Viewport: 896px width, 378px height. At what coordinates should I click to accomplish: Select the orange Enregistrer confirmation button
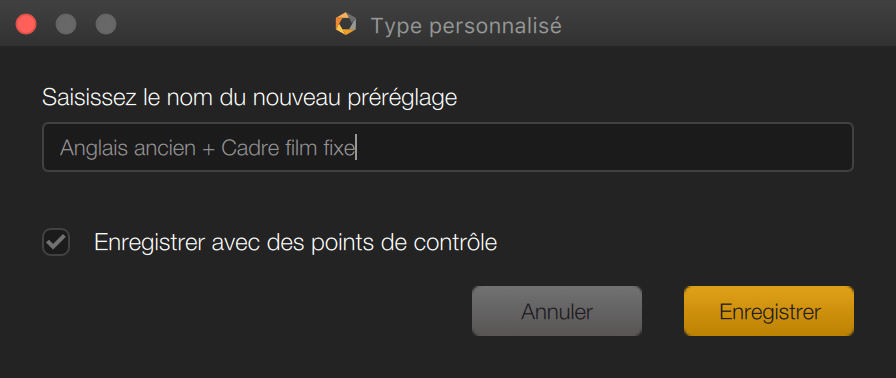[769, 311]
